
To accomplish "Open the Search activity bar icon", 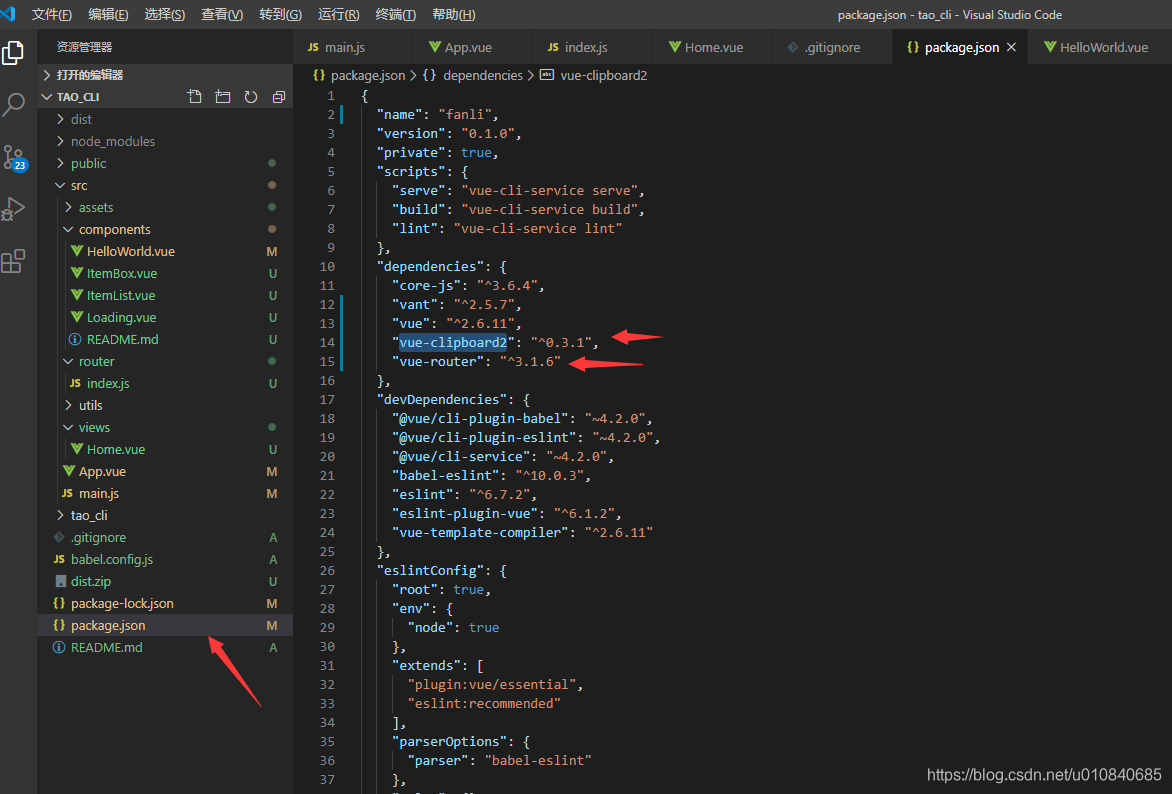I will click(x=13, y=104).
